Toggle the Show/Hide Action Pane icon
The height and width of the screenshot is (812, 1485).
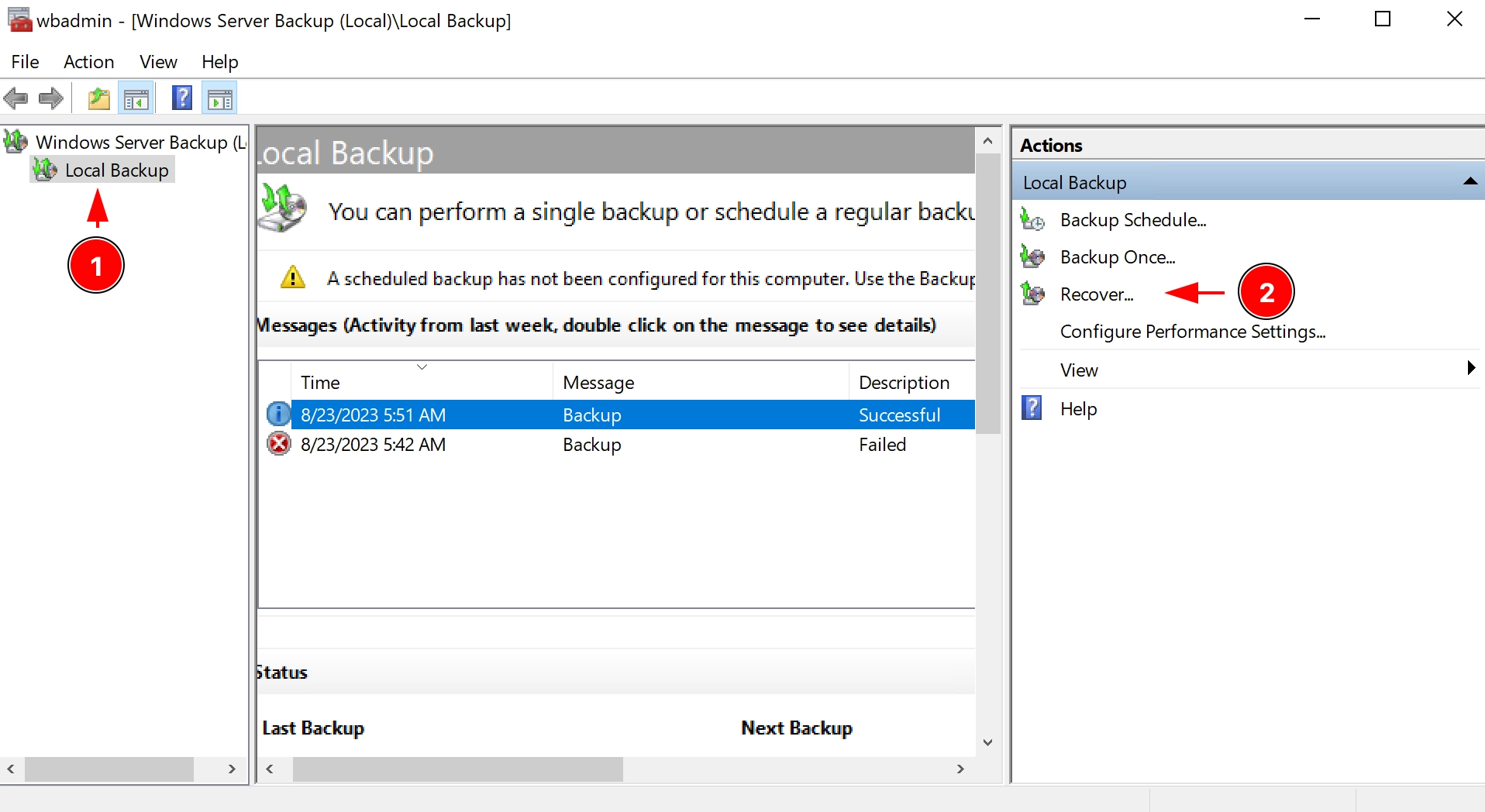[x=220, y=98]
